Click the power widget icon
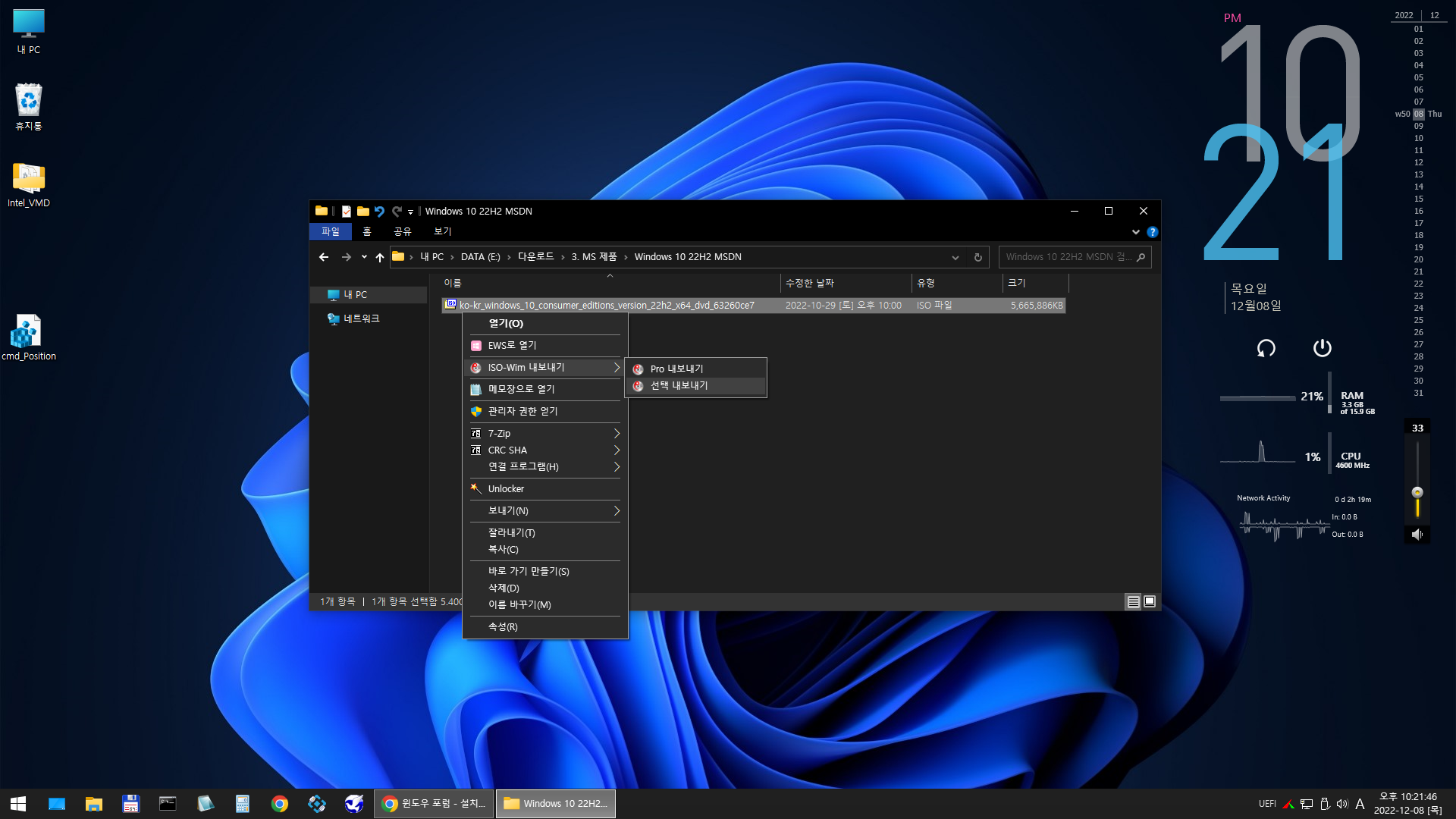Viewport: 1456px width, 819px height. [1322, 348]
